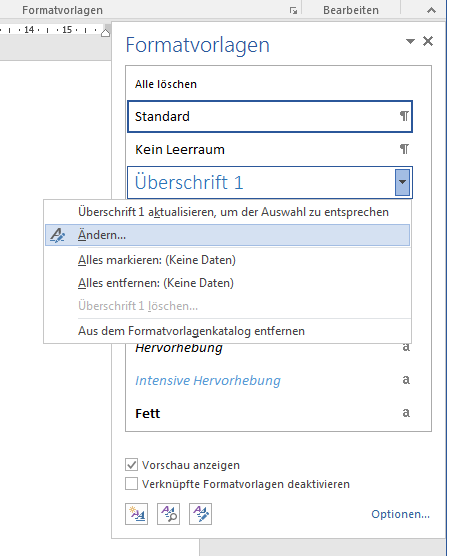Open the Style Inspector icon button
This screenshot has height=556, width=464.
(x=168, y=514)
